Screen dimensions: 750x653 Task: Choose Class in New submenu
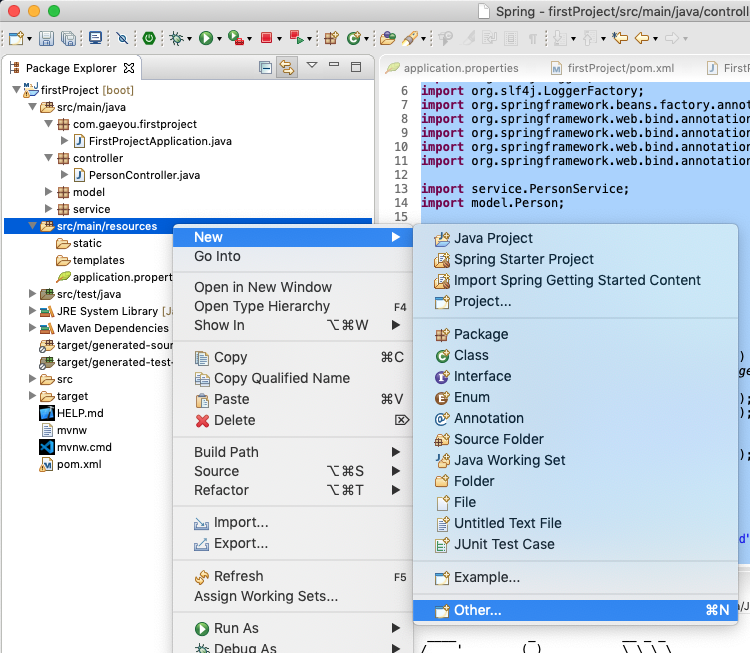click(575, 355)
